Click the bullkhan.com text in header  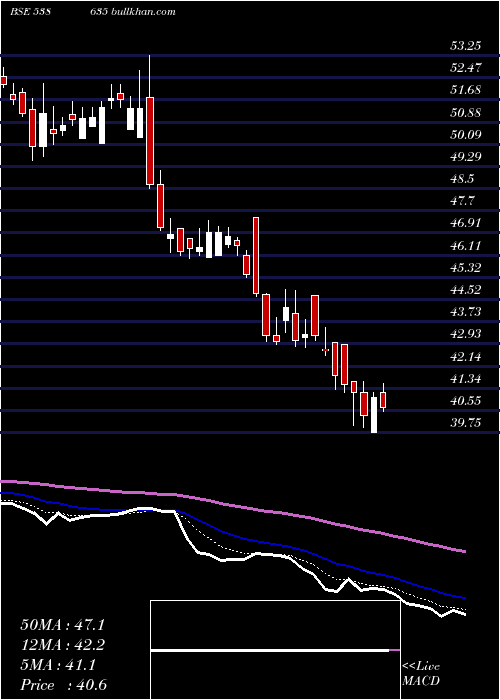point(142,12)
